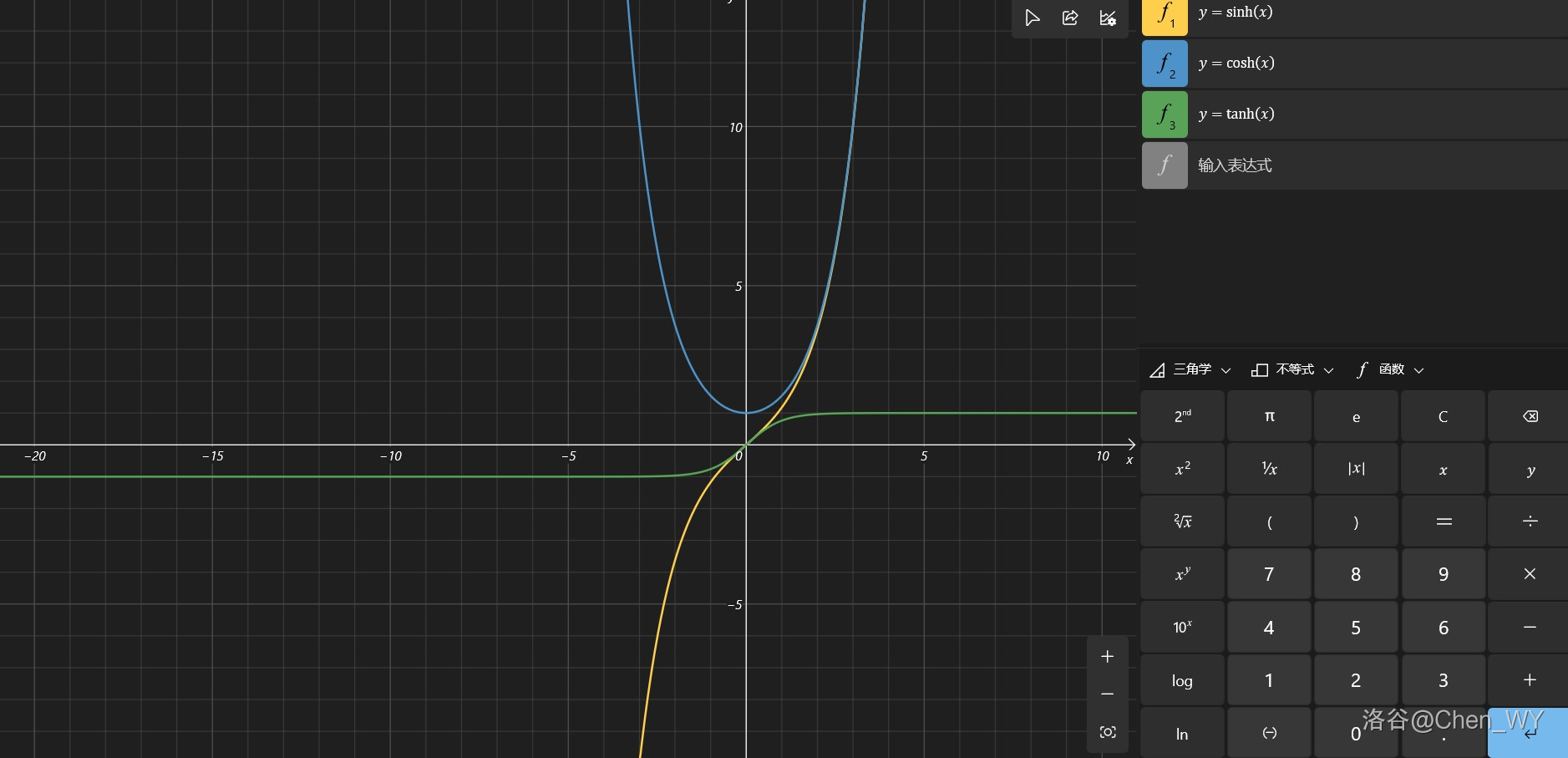Open the 三角学 trigonometry dropdown
This screenshot has height=758, width=1568.
pos(1191,369)
